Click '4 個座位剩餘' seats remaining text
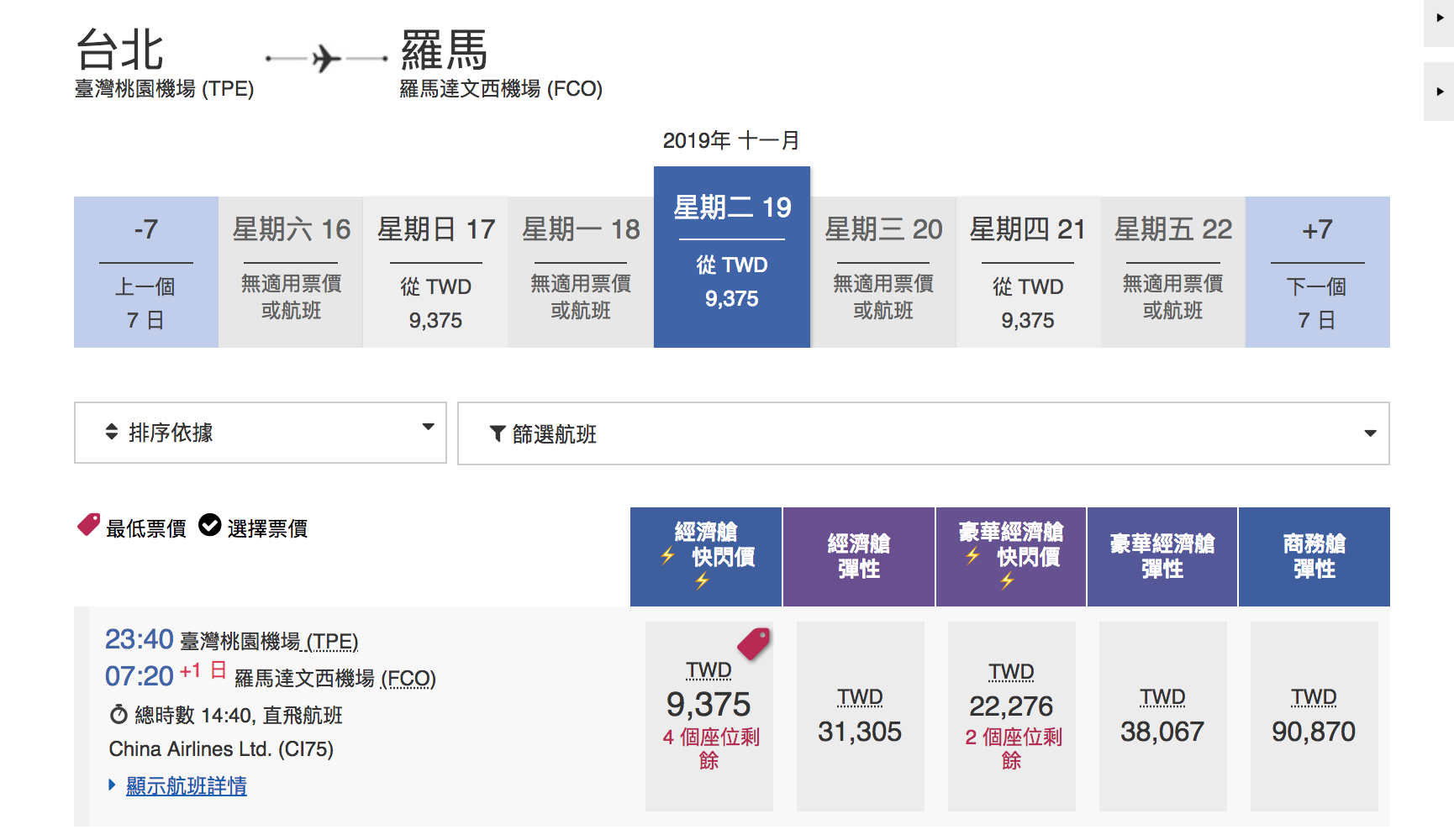1454x840 pixels. 710,748
